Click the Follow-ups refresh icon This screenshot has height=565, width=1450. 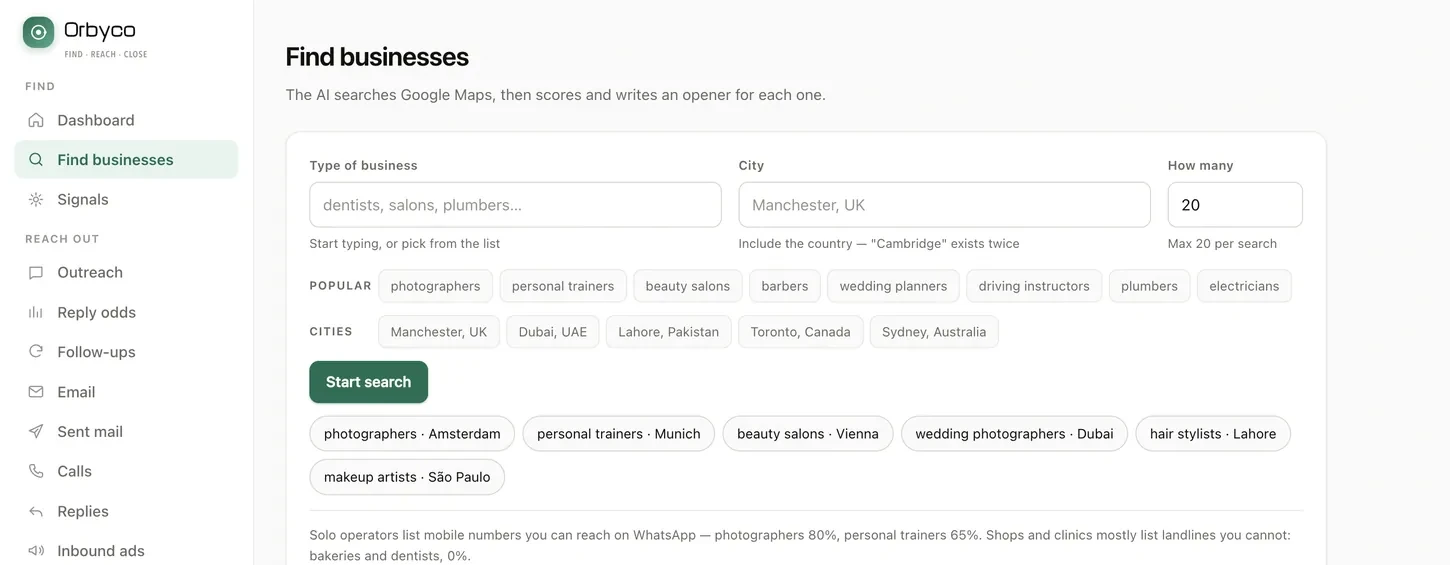click(x=36, y=352)
